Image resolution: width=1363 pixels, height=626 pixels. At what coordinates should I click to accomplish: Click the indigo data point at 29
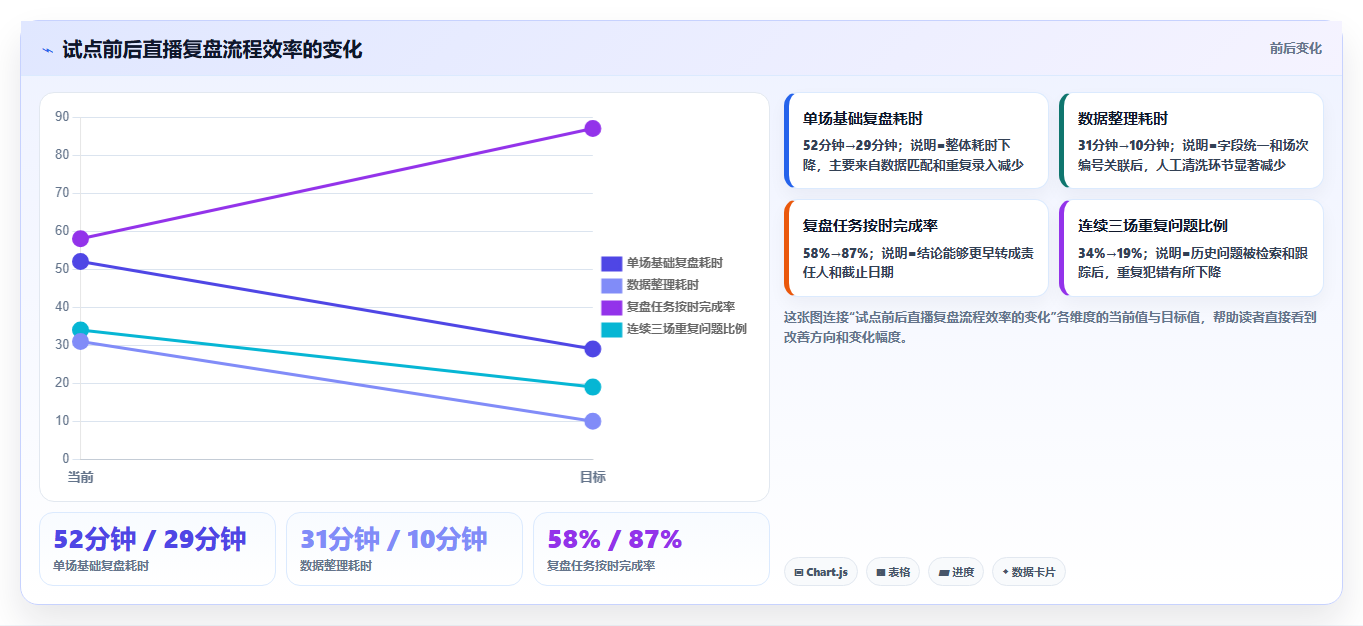tap(593, 349)
